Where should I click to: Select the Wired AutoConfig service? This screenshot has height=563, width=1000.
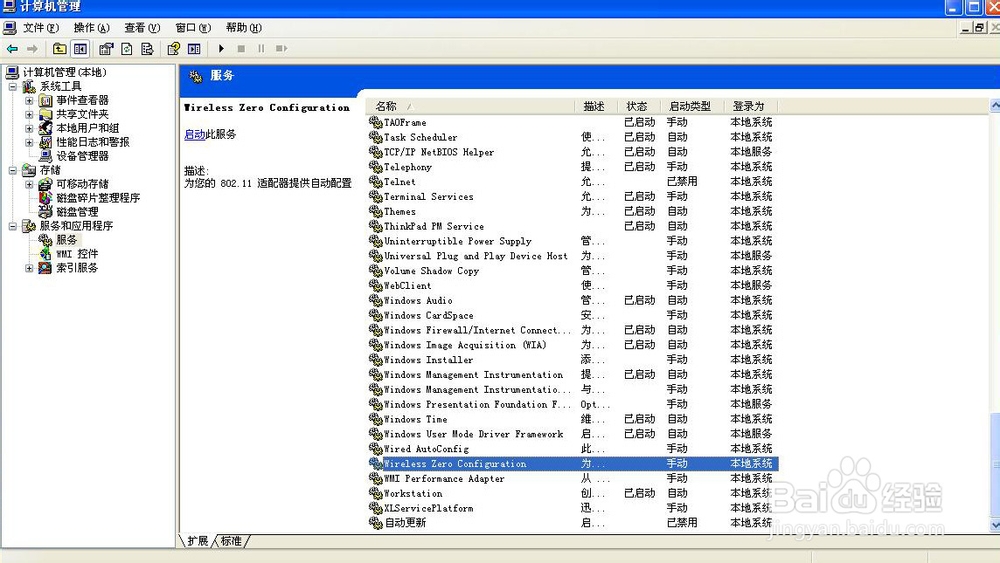[426, 449]
